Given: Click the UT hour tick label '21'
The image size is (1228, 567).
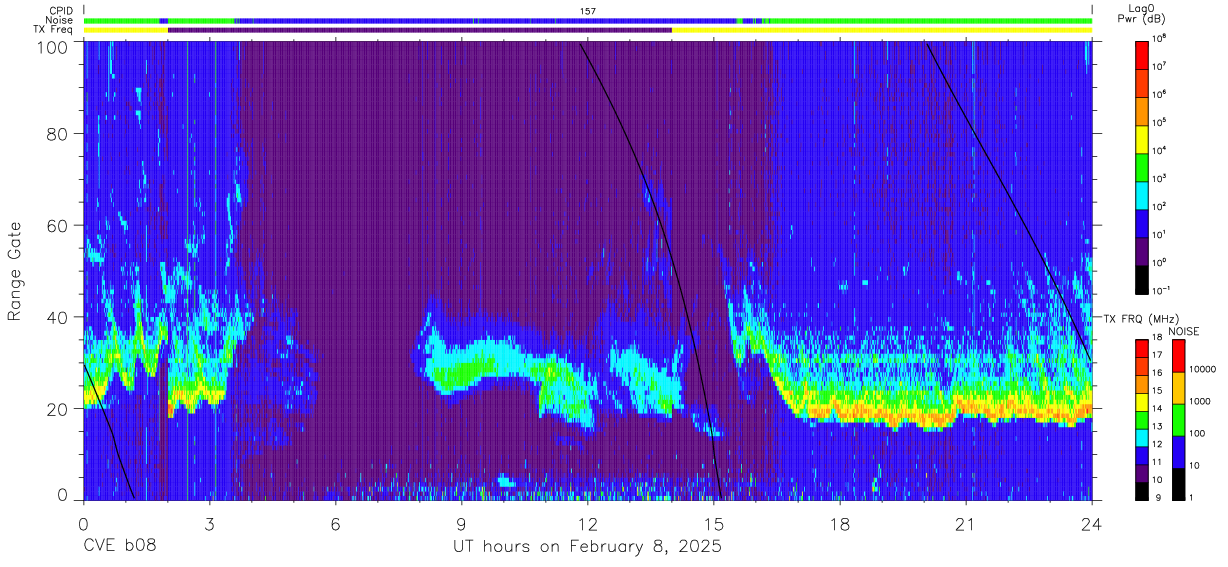Looking at the screenshot, I should [x=966, y=524].
